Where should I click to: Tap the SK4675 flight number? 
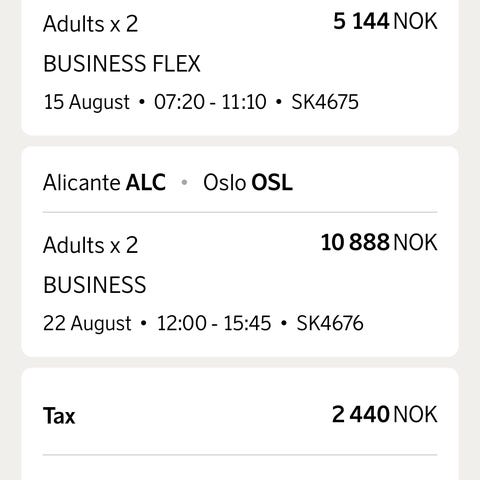click(325, 102)
